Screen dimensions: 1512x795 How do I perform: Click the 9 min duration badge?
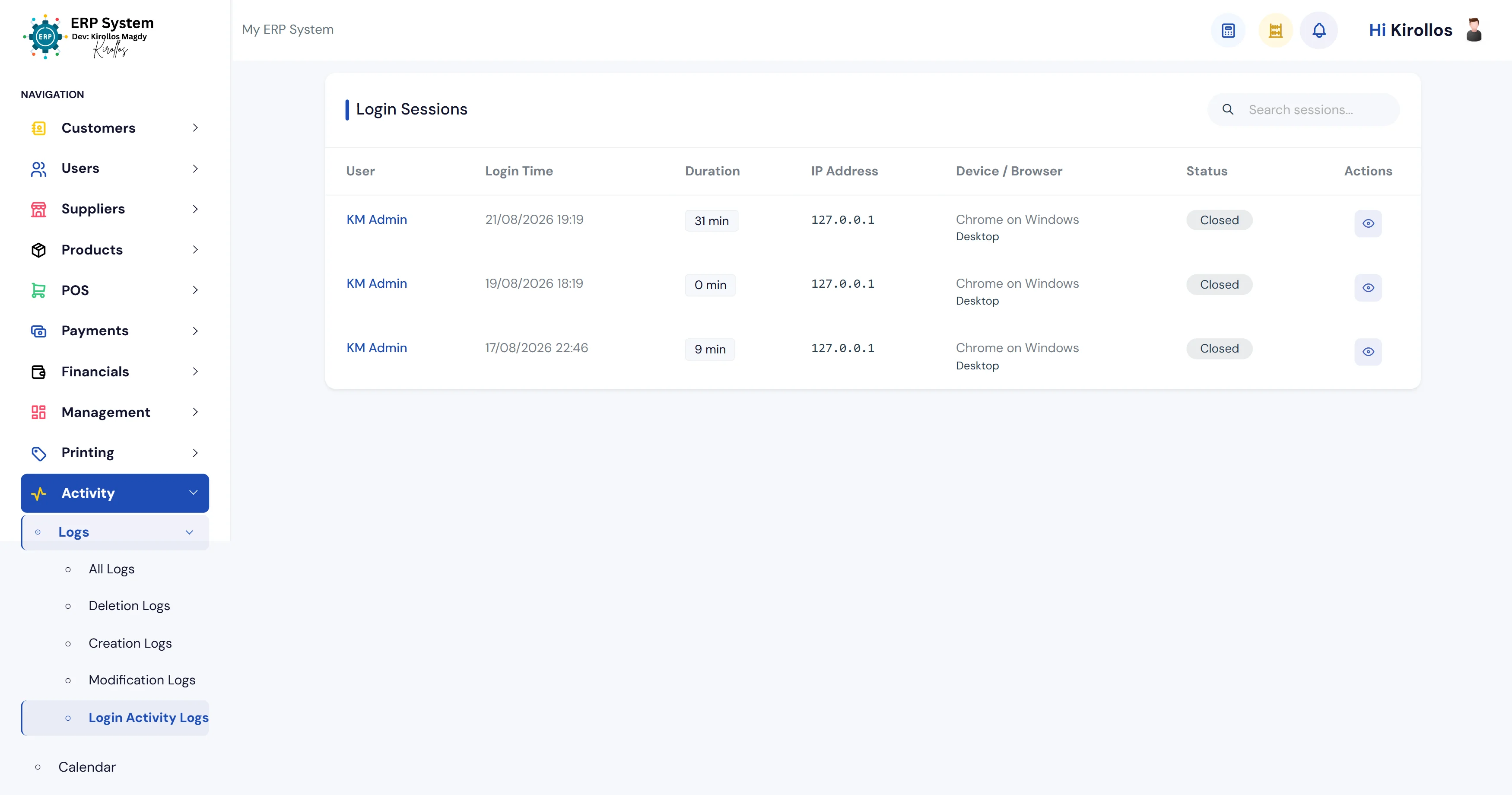(x=710, y=350)
